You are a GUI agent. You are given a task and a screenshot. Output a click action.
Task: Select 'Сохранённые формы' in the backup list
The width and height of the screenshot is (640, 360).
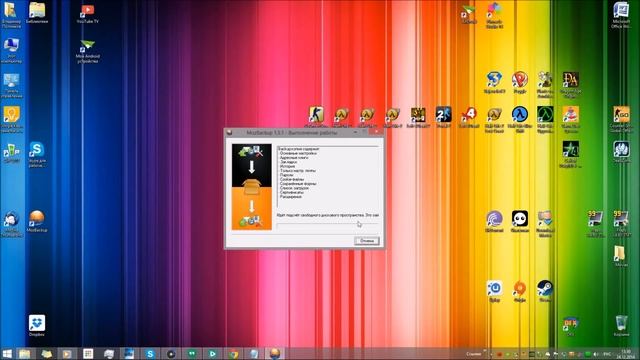tap(298, 184)
